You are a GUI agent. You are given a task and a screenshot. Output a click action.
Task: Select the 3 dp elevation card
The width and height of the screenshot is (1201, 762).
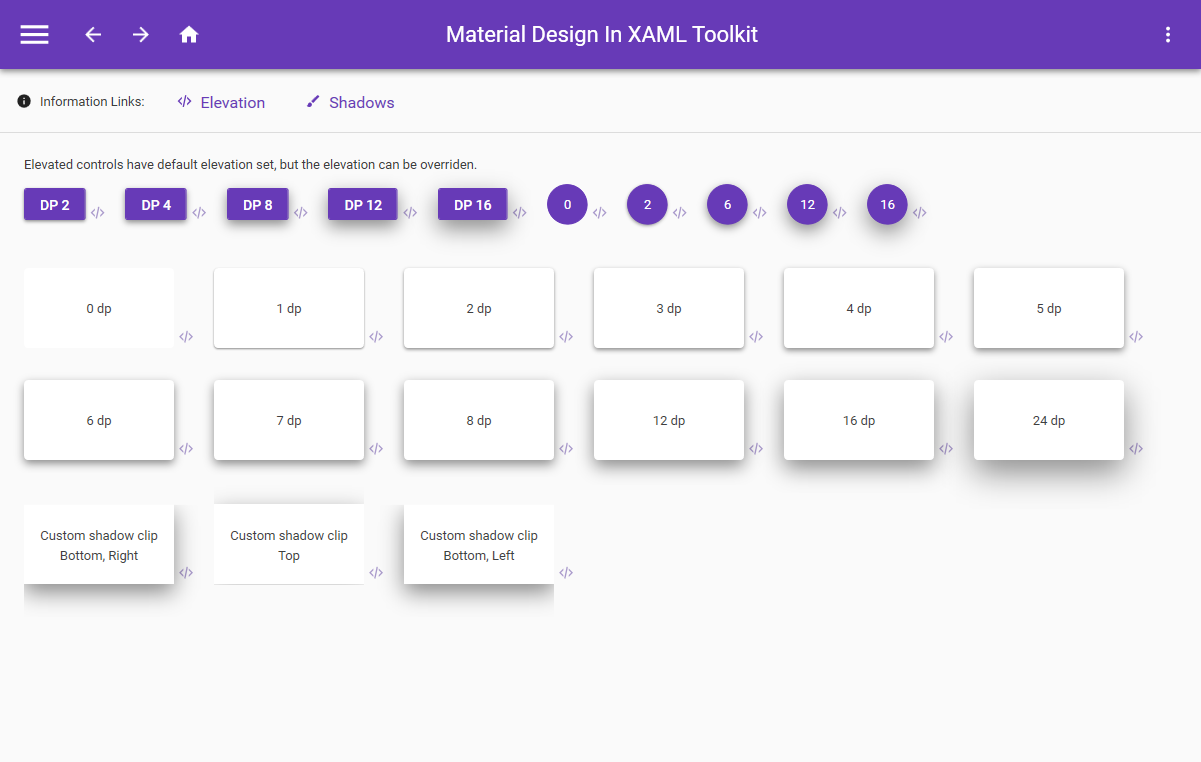coord(669,308)
